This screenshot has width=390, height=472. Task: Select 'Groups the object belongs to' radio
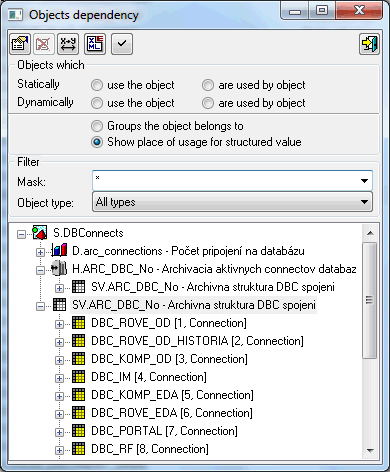pos(97,126)
